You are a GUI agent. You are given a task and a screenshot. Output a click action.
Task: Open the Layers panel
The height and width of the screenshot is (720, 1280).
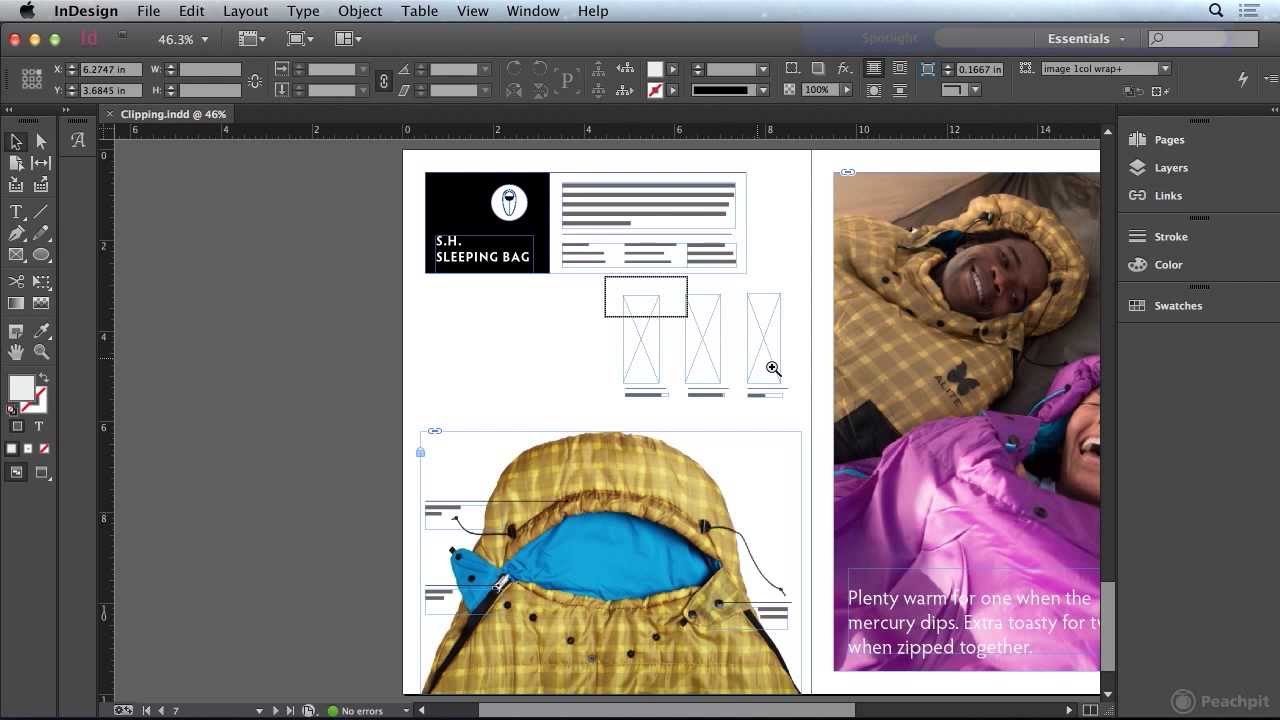pos(1170,168)
